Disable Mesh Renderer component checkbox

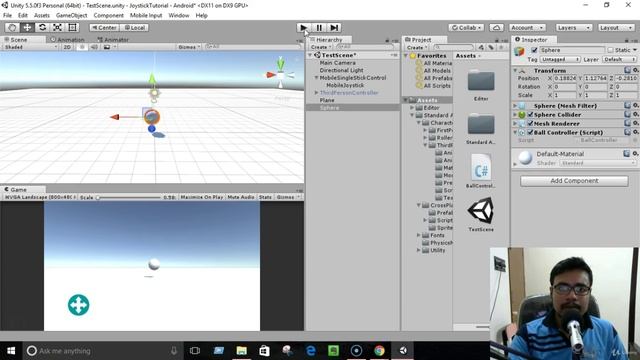point(530,123)
